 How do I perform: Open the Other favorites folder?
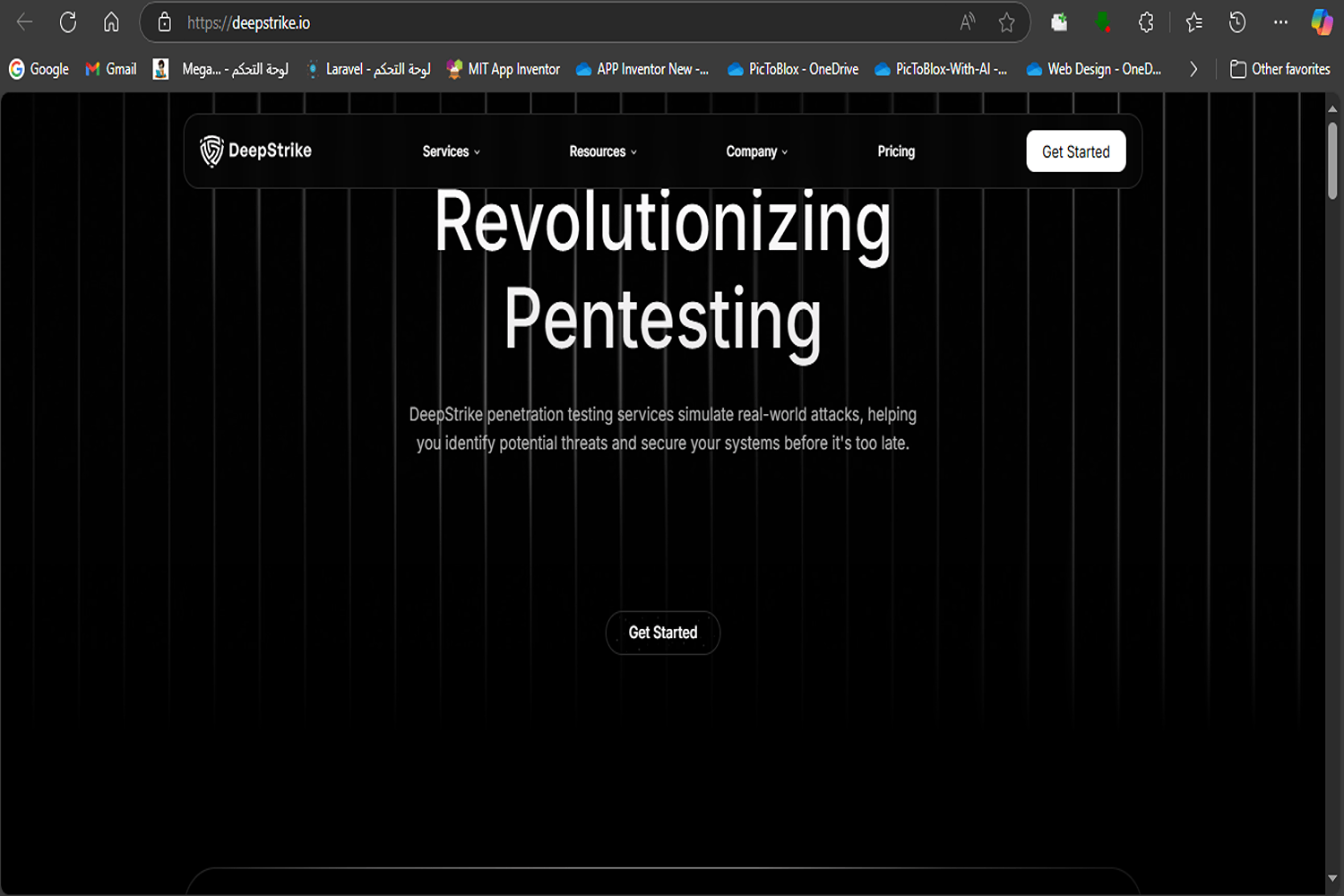[1279, 69]
